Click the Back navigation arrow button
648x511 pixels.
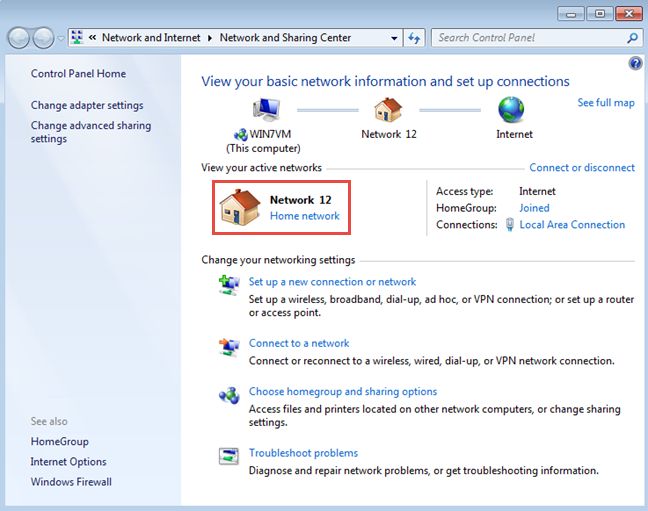pyautogui.click(x=18, y=38)
